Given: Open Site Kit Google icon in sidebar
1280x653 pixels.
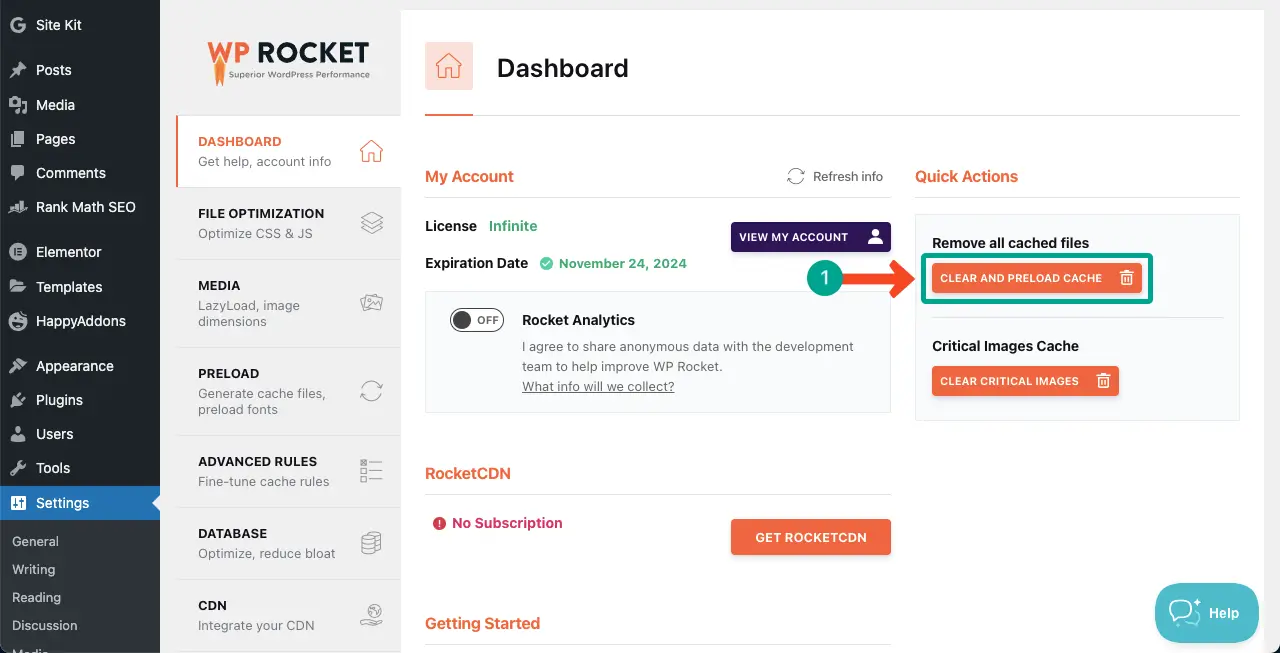Looking at the screenshot, I should pos(18,25).
